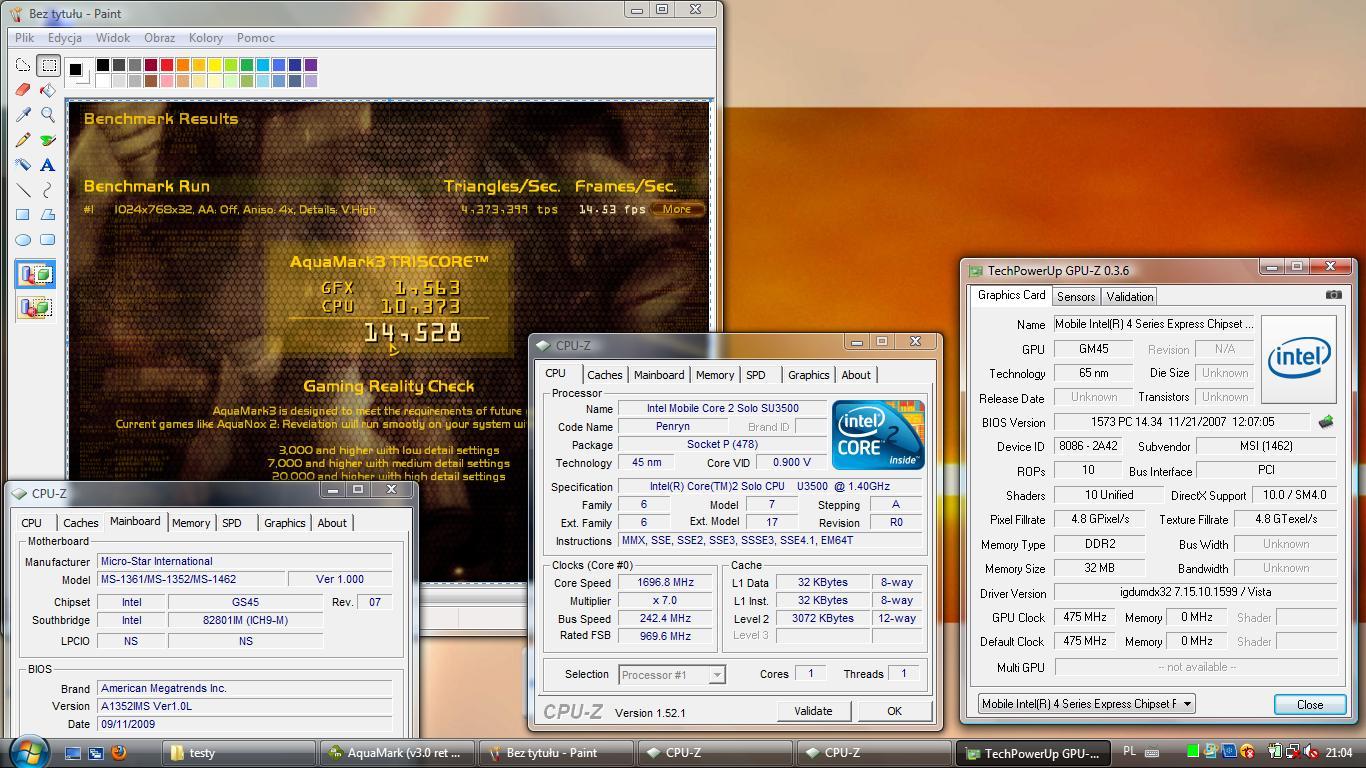Pick the Fill With Color bucket tool
1366x768 pixels.
(48, 90)
